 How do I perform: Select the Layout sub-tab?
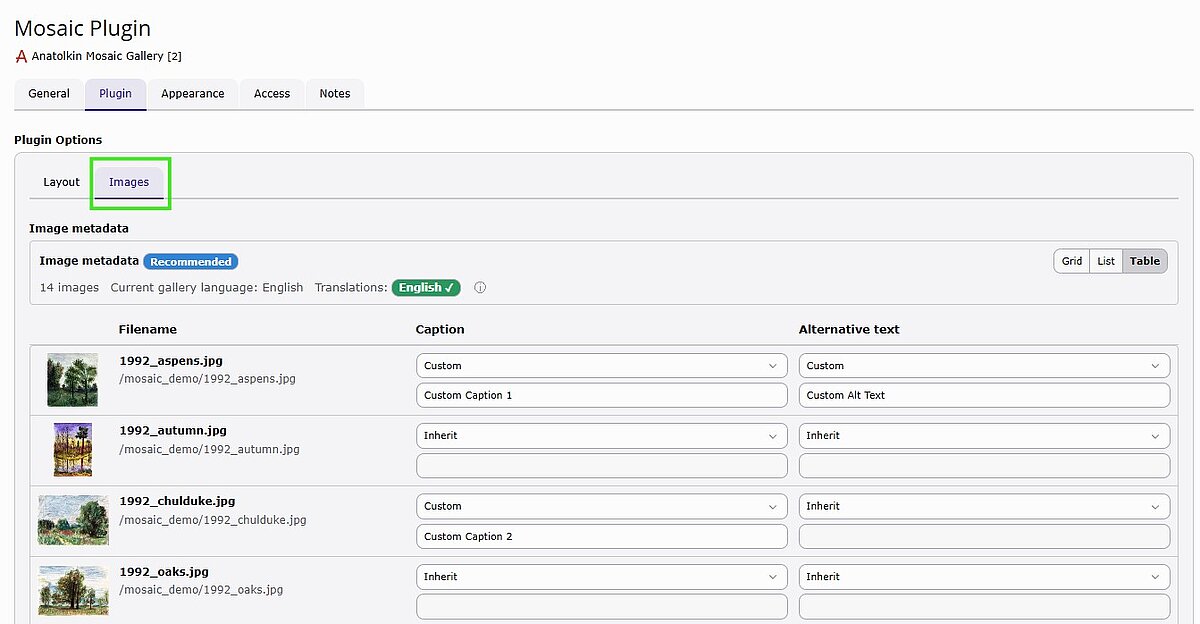point(61,182)
